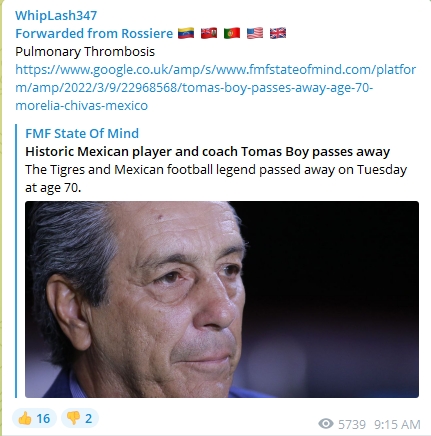This screenshot has width=431, height=436.
Task: Open the article preview photo
Action: click(222, 299)
